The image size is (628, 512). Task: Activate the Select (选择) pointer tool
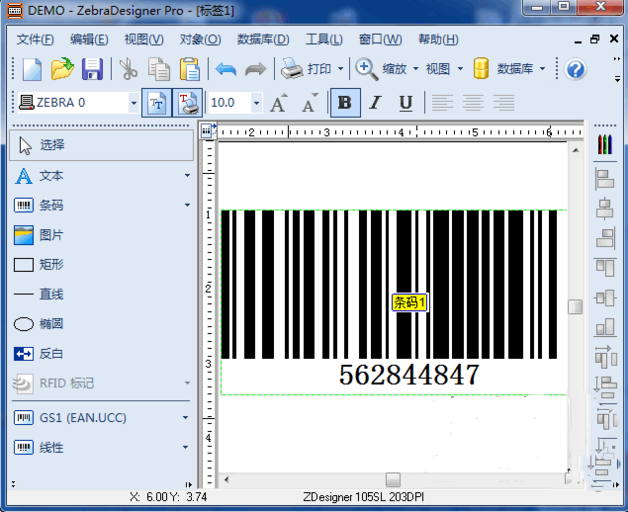[x=101, y=145]
